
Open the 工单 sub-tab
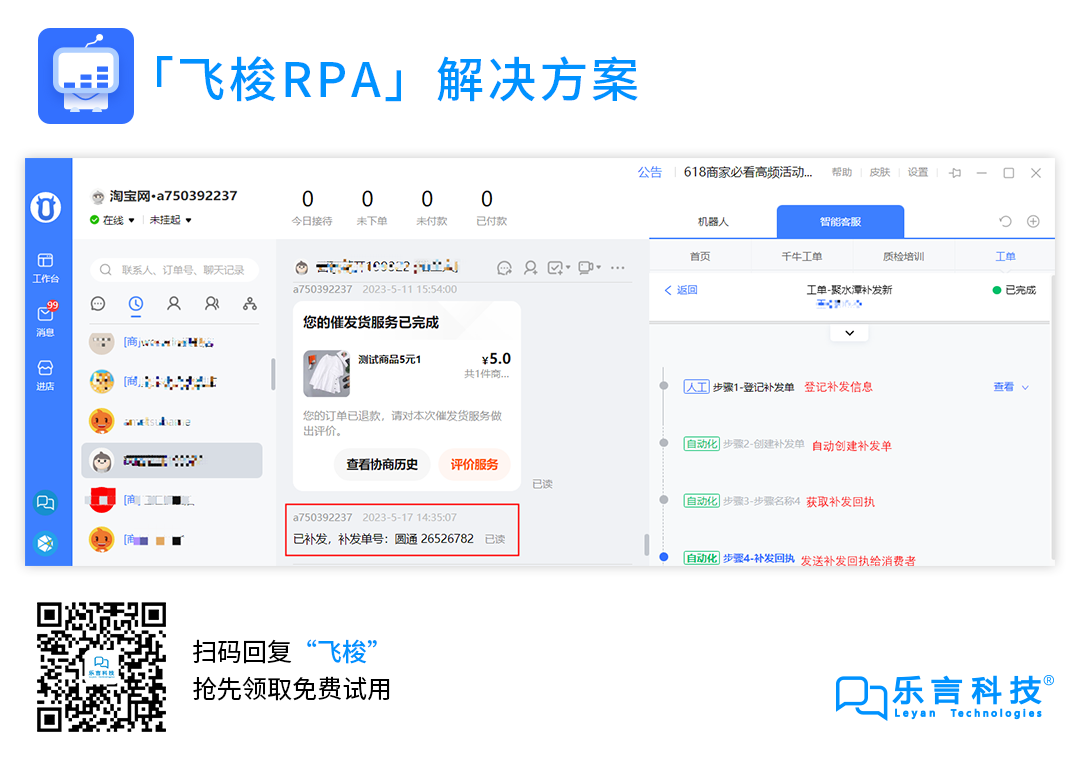1005,256
